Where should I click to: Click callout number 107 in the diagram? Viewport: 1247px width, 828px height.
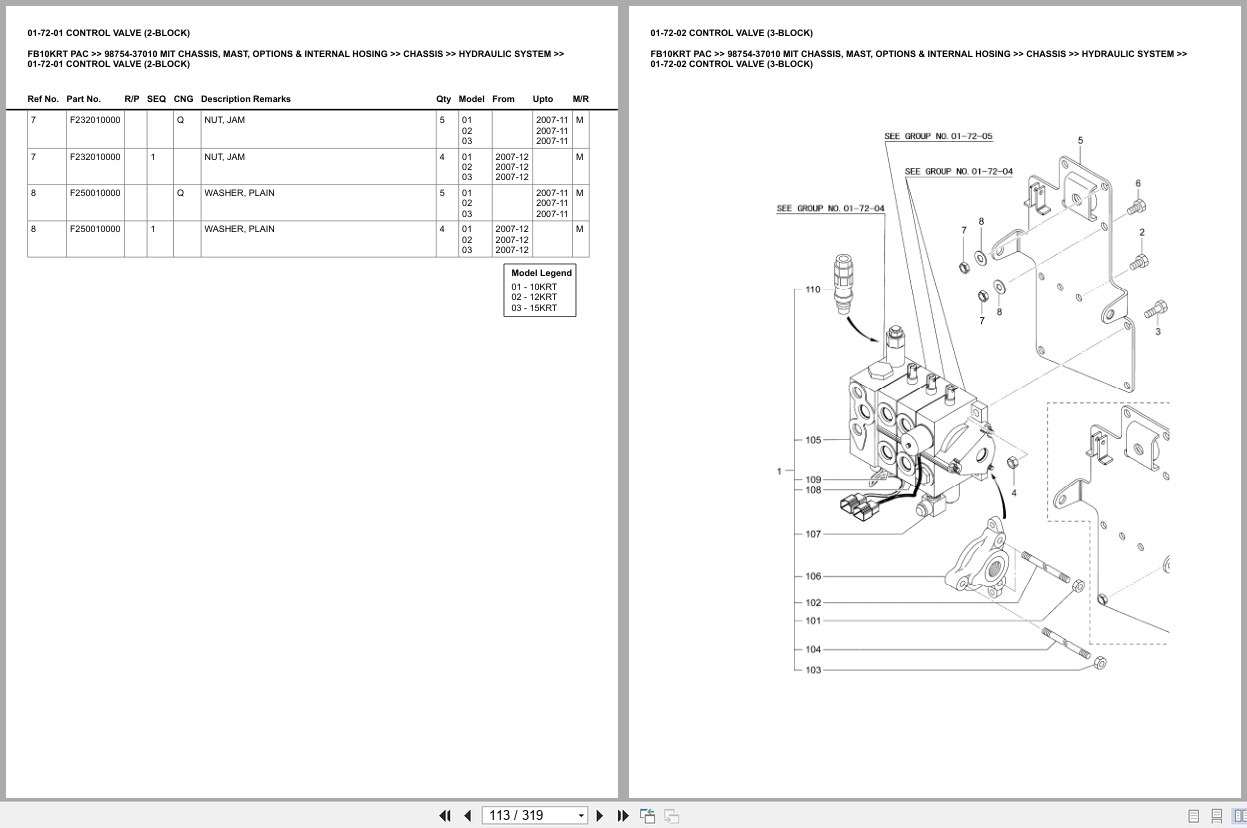[x=813, y=534]
